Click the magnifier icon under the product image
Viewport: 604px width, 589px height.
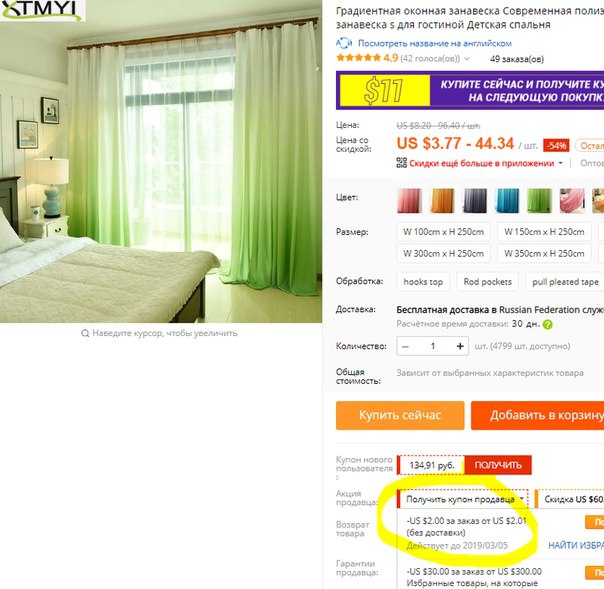[85, 333]
